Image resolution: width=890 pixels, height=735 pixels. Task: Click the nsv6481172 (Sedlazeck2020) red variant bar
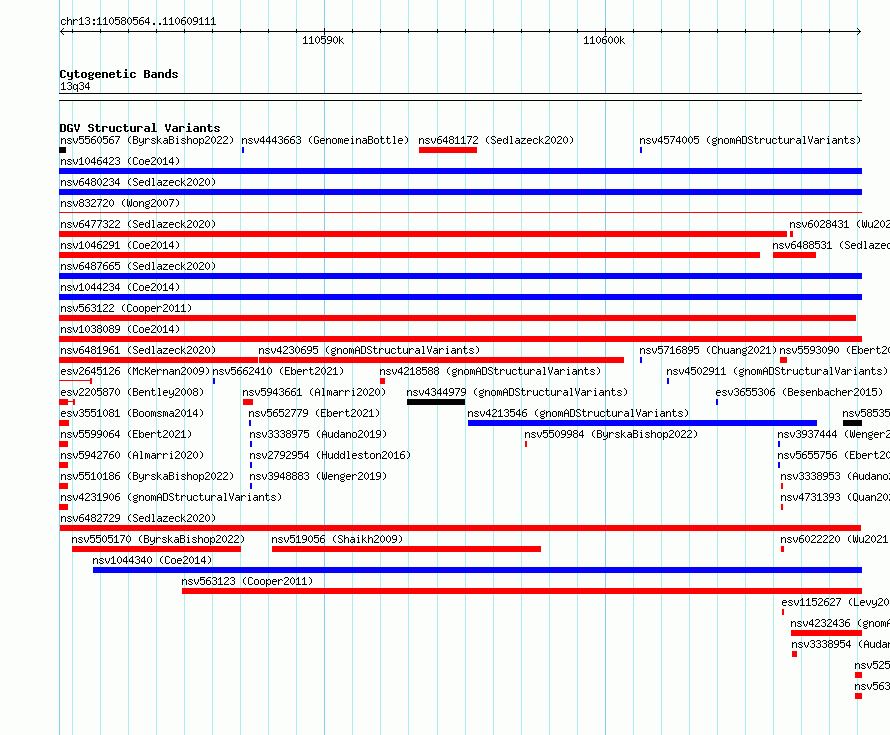pyautogui.click(x=448, y=150)
